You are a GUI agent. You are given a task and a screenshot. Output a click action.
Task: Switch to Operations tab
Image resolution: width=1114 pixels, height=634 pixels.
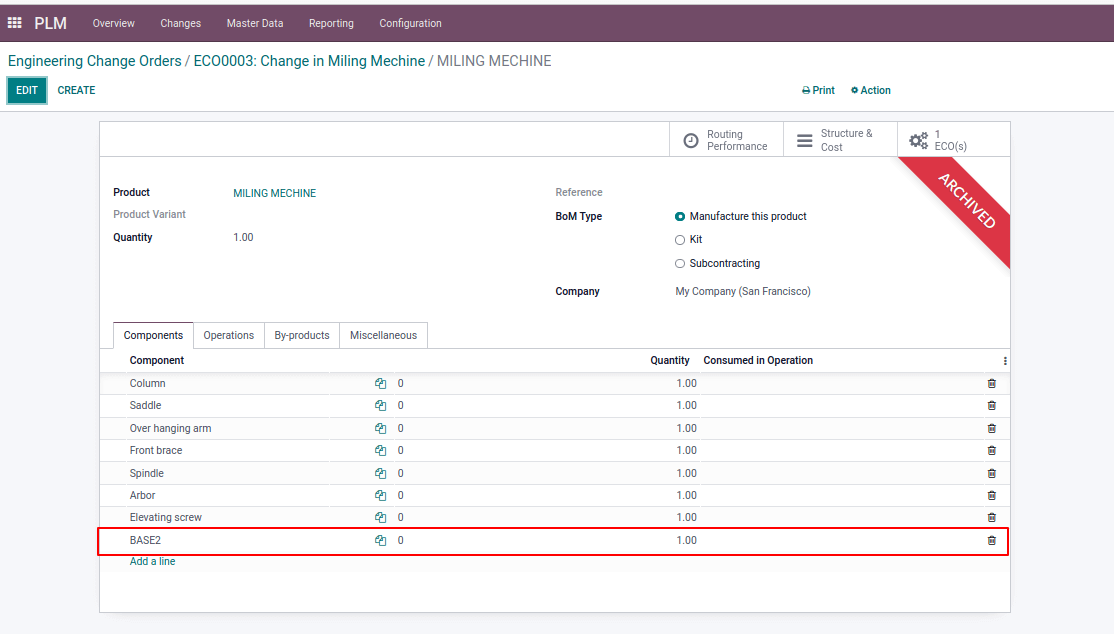[x=229, y=335]
